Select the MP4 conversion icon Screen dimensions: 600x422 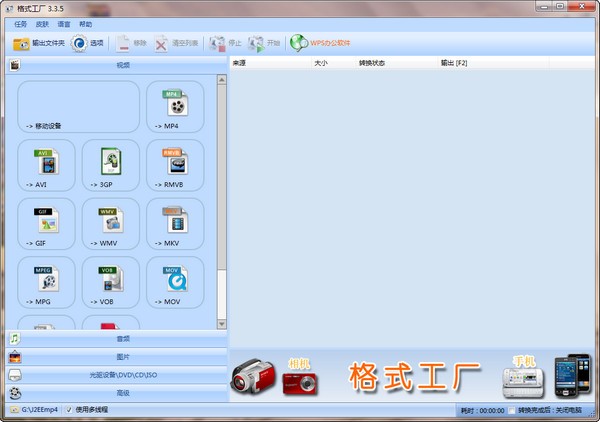click(x=175, y=103)
